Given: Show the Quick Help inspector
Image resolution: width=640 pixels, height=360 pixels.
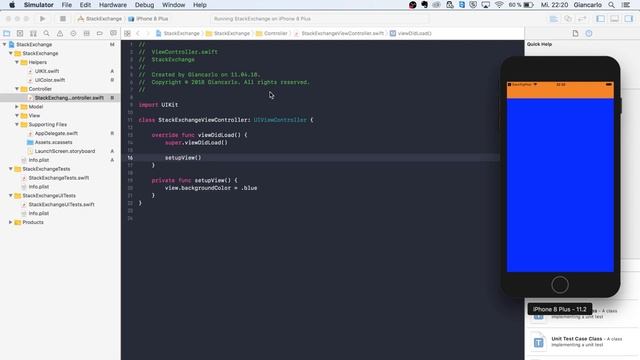Looking at the screenshot, I should (x=589, y=33).
